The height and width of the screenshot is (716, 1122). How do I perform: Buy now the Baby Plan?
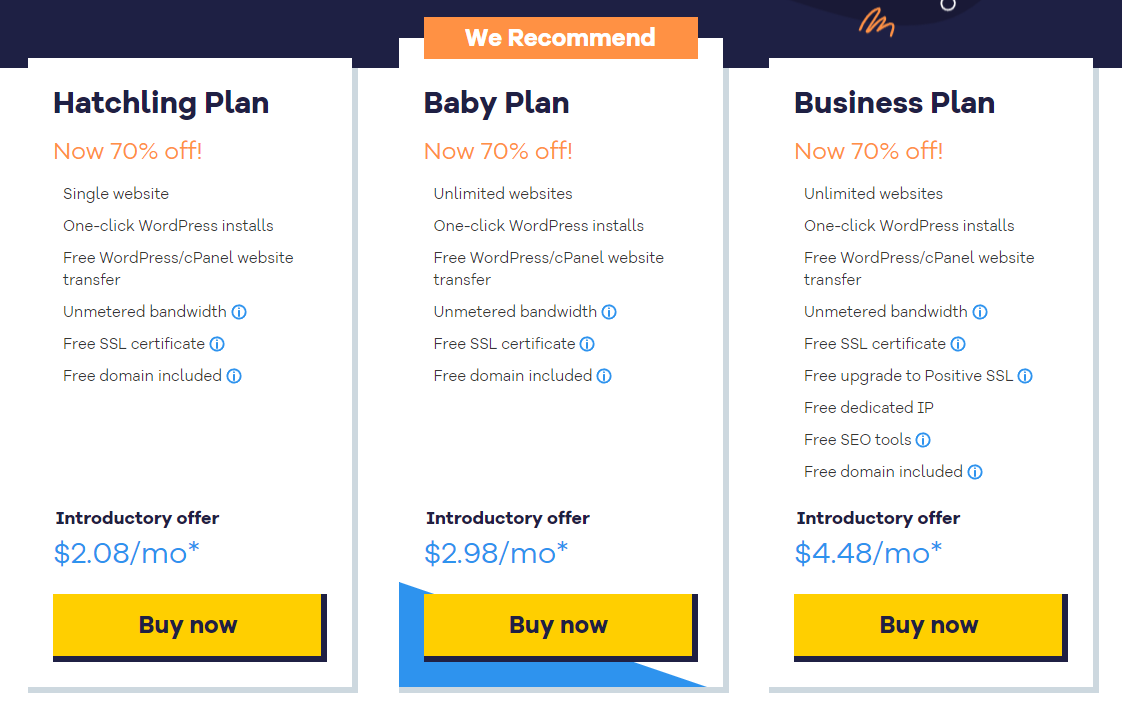click(558, 625)
